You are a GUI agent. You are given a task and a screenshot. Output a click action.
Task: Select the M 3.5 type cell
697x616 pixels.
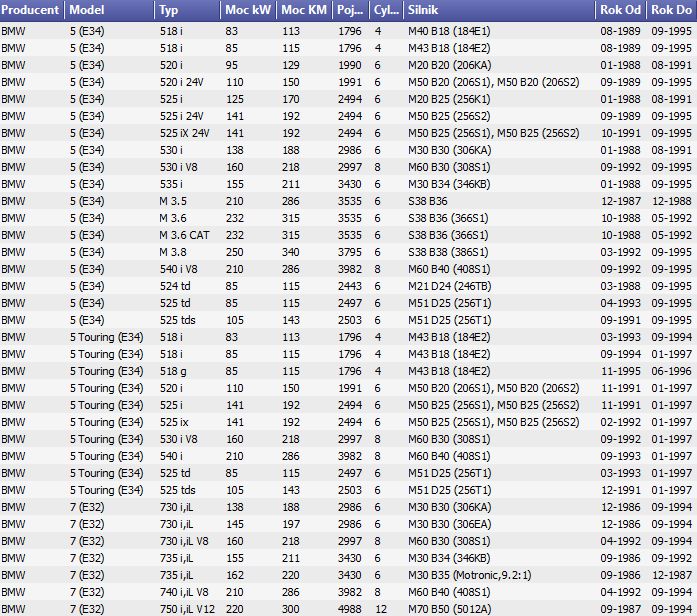[x=173, y=201]
